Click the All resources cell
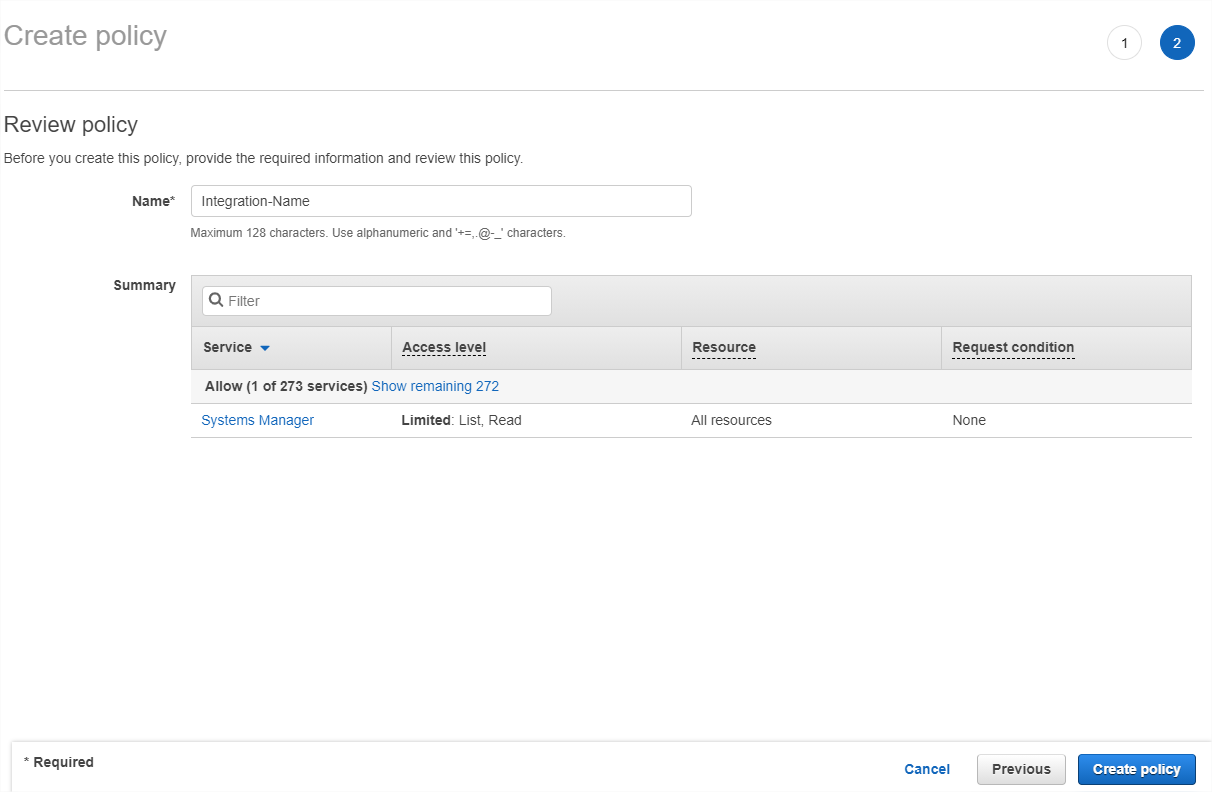 (x=731, y=420)
